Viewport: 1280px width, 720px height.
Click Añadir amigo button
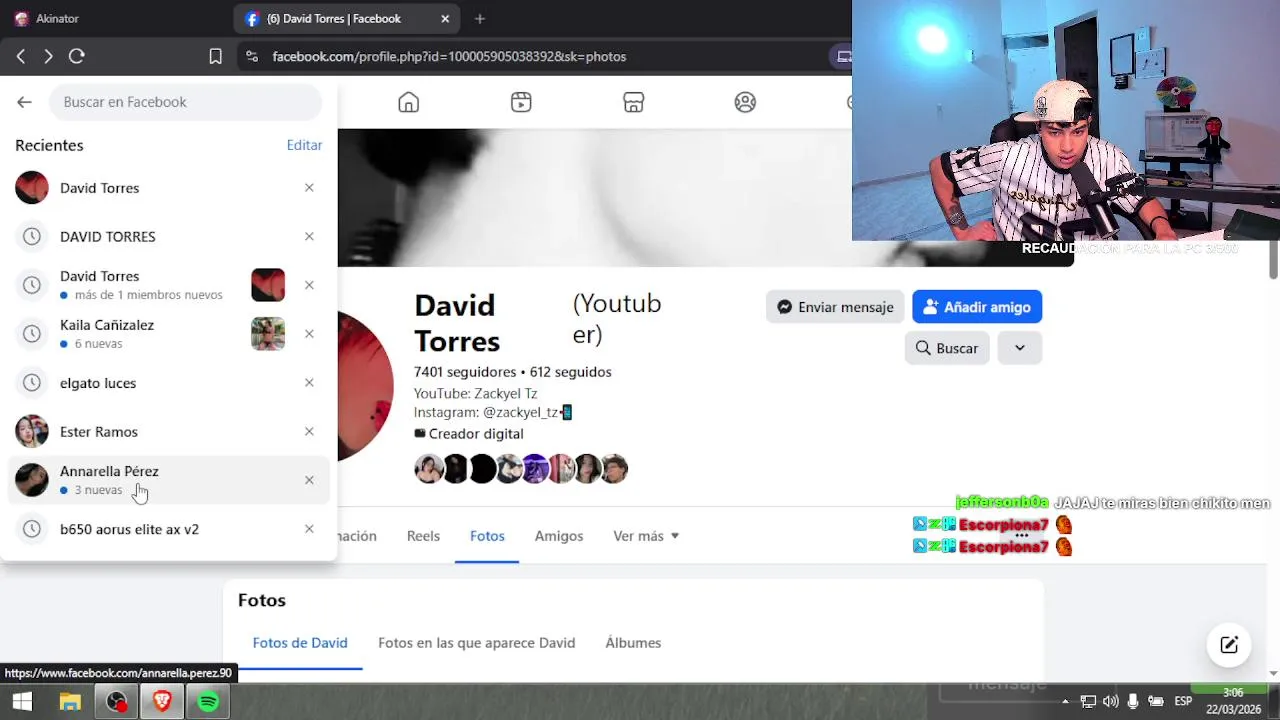click(977, 307)
